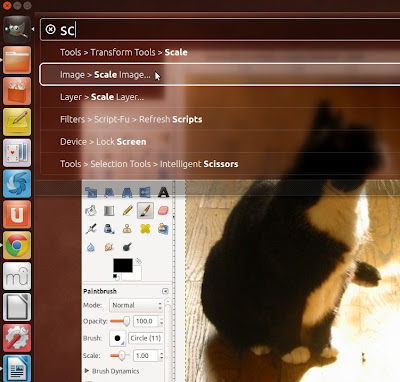
Task: Choose Device > Lock Screen result
Action: [x=220, y=142]
